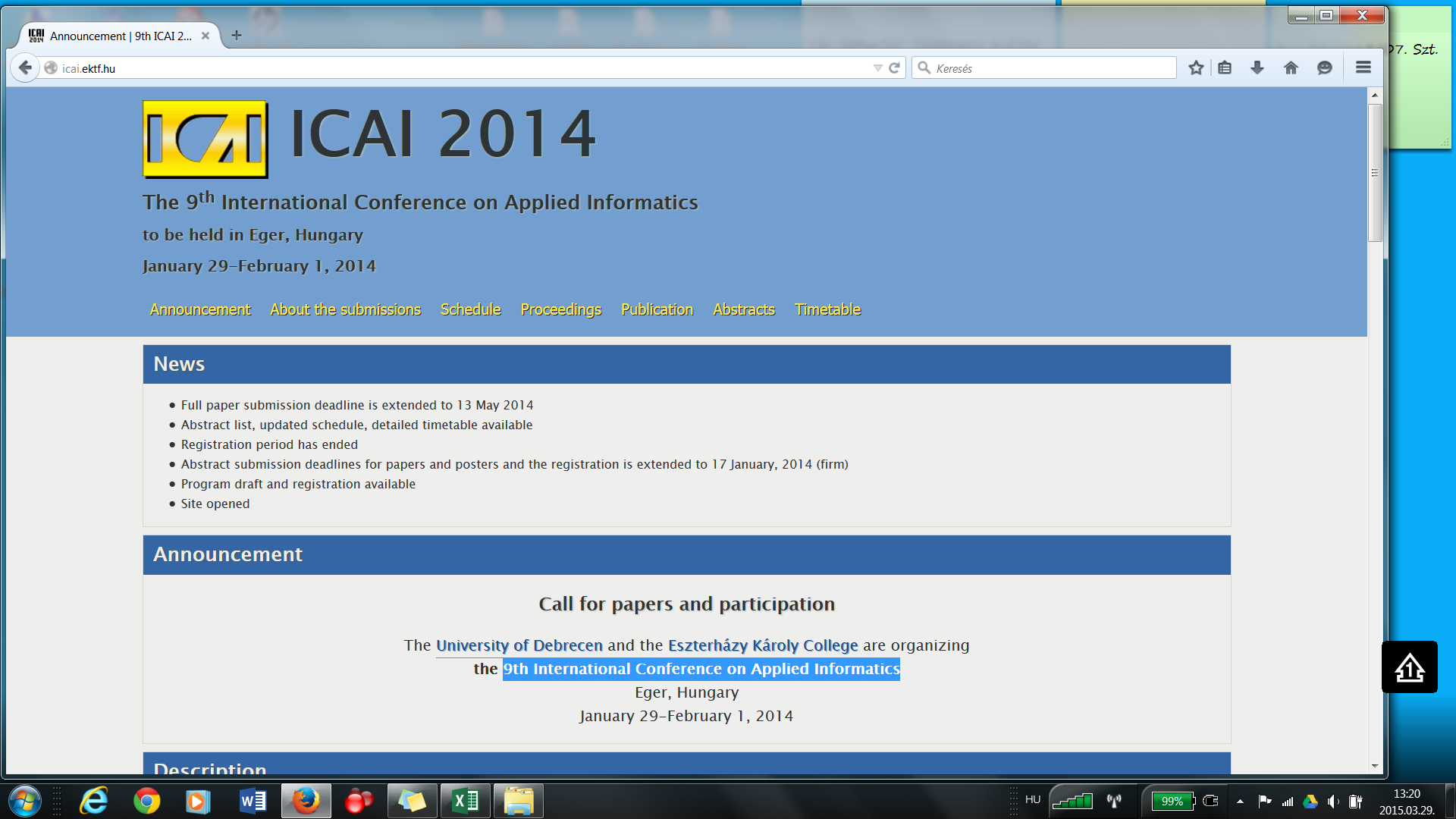
Task: Show hidden system tray icons arrow
Action: point(1240,801)
